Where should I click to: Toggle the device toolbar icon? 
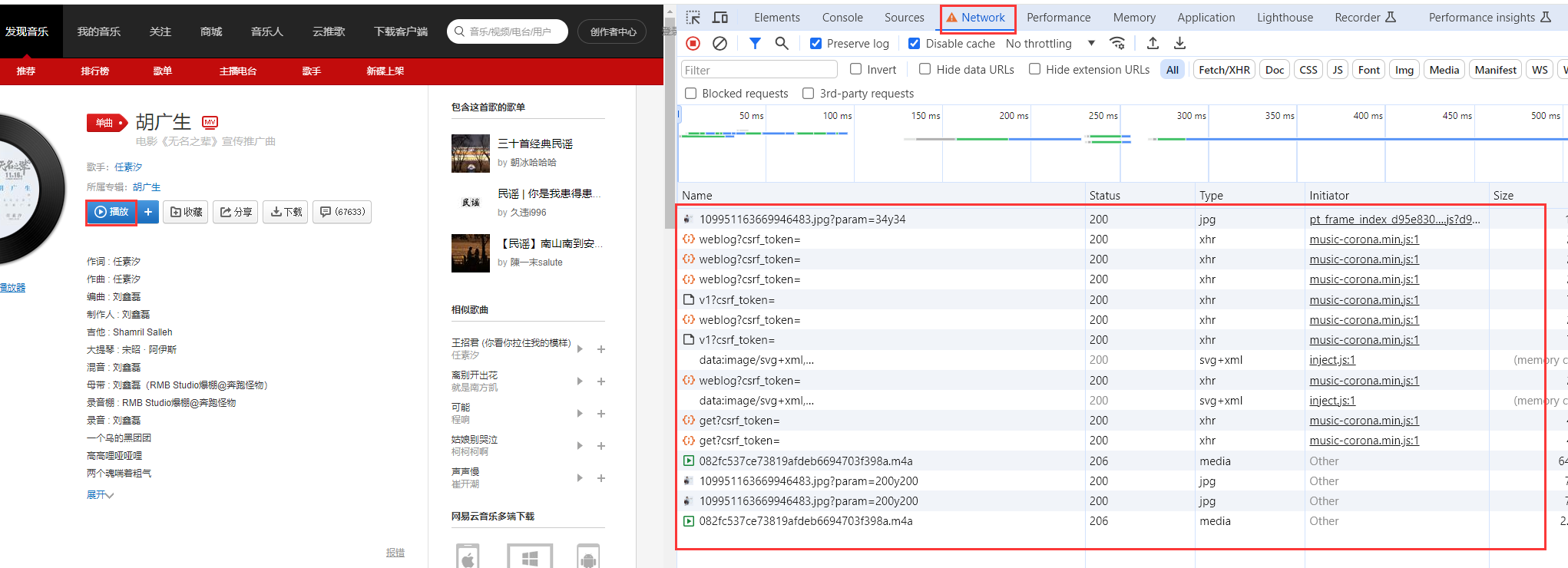click(720, 17)
